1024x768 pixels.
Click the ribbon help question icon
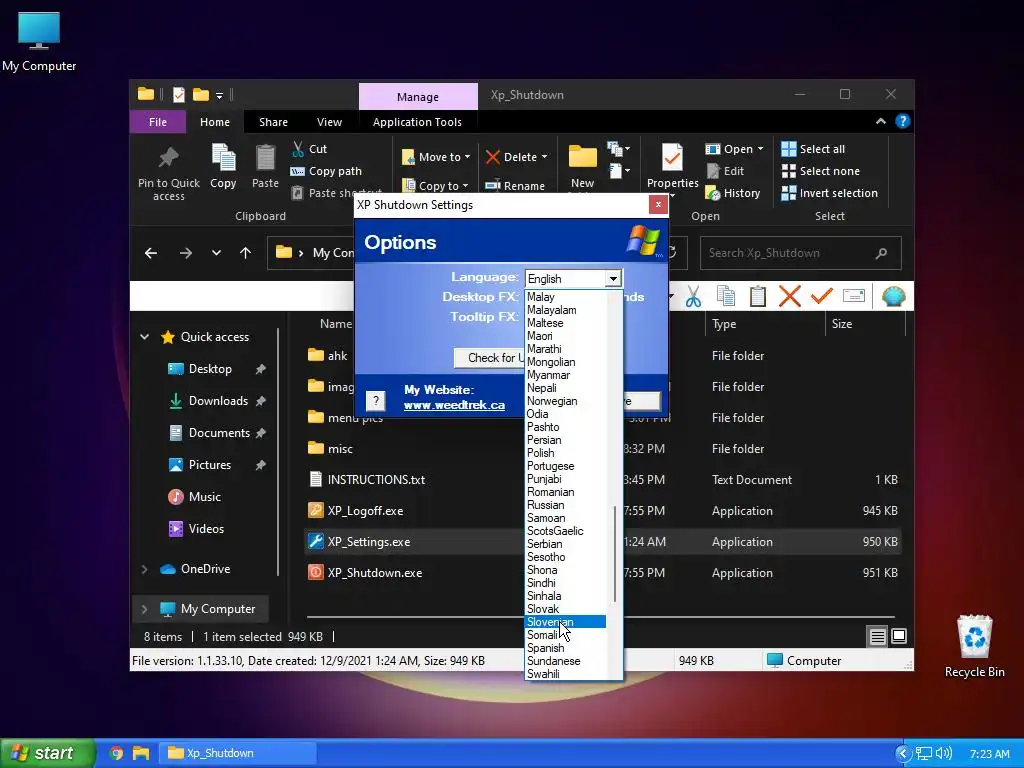point(903,121)
